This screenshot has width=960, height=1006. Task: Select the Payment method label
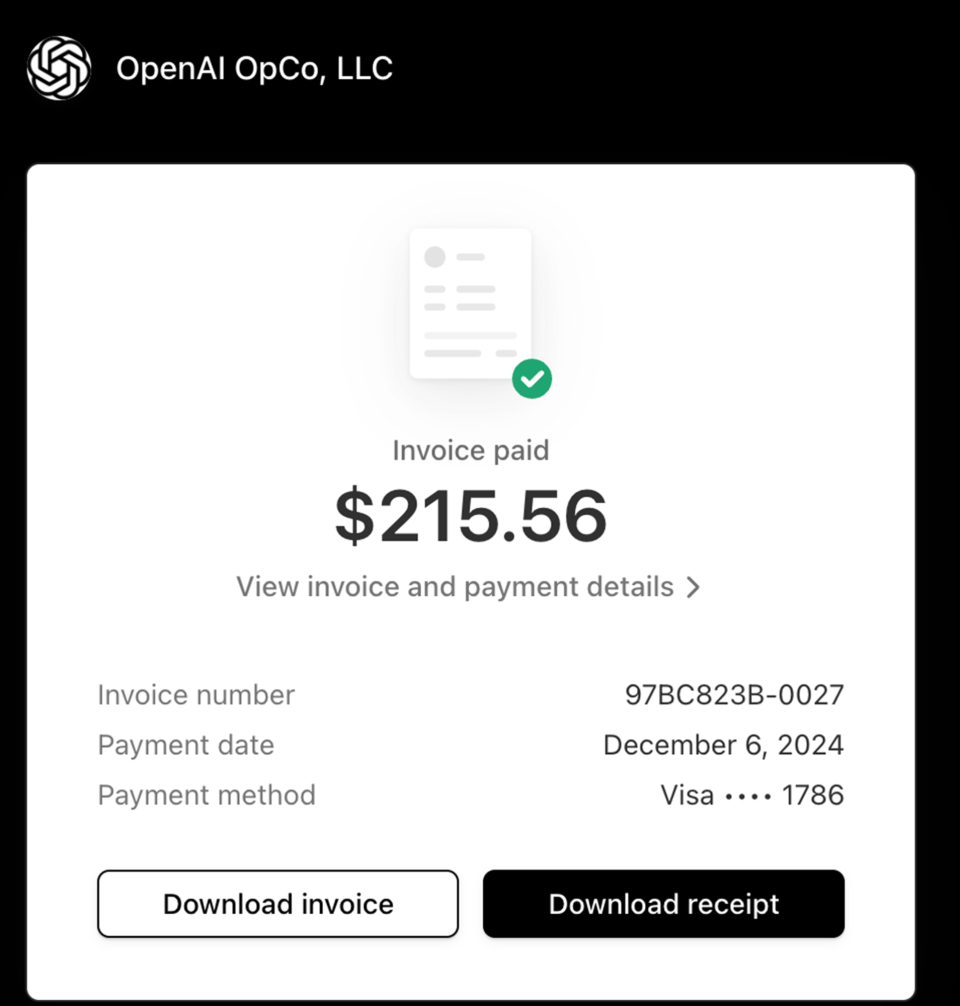206,795
